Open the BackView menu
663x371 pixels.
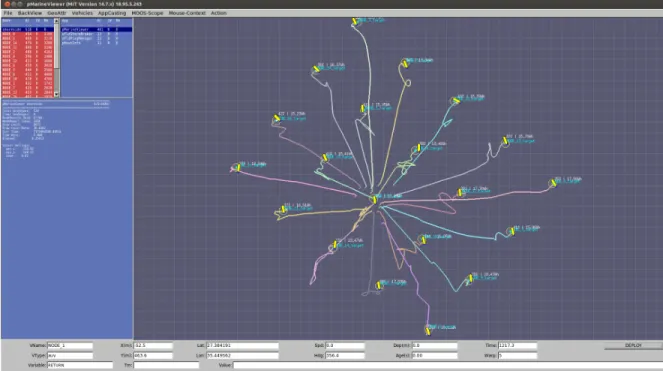click(x=30, y=13)
